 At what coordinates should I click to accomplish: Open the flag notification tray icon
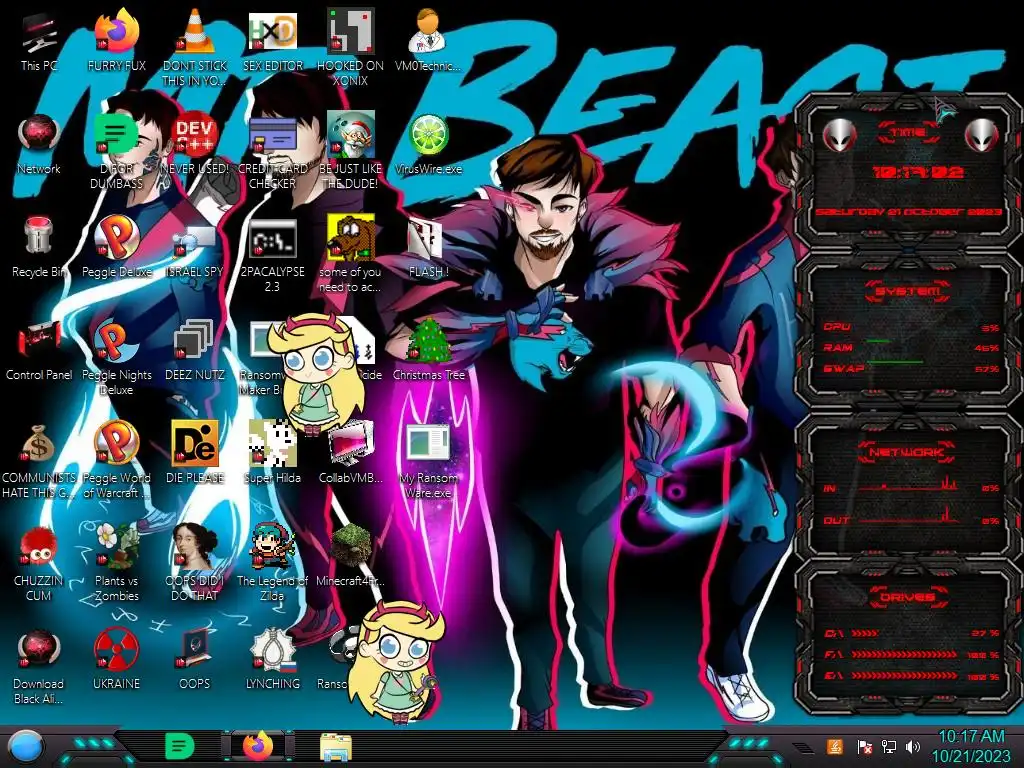(x=865, y=747)
